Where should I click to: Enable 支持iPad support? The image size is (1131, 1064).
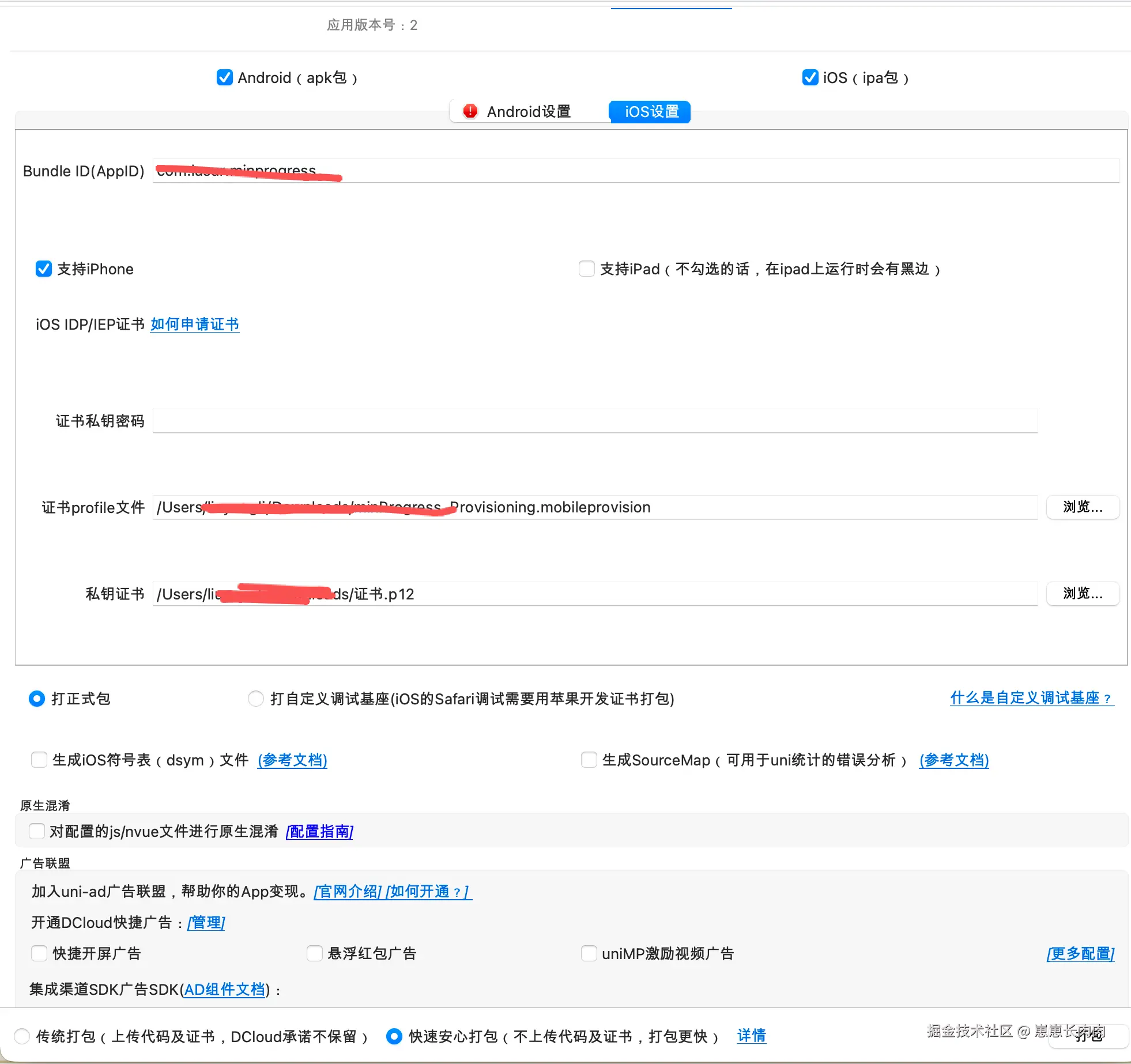click(x=586, y=269)
